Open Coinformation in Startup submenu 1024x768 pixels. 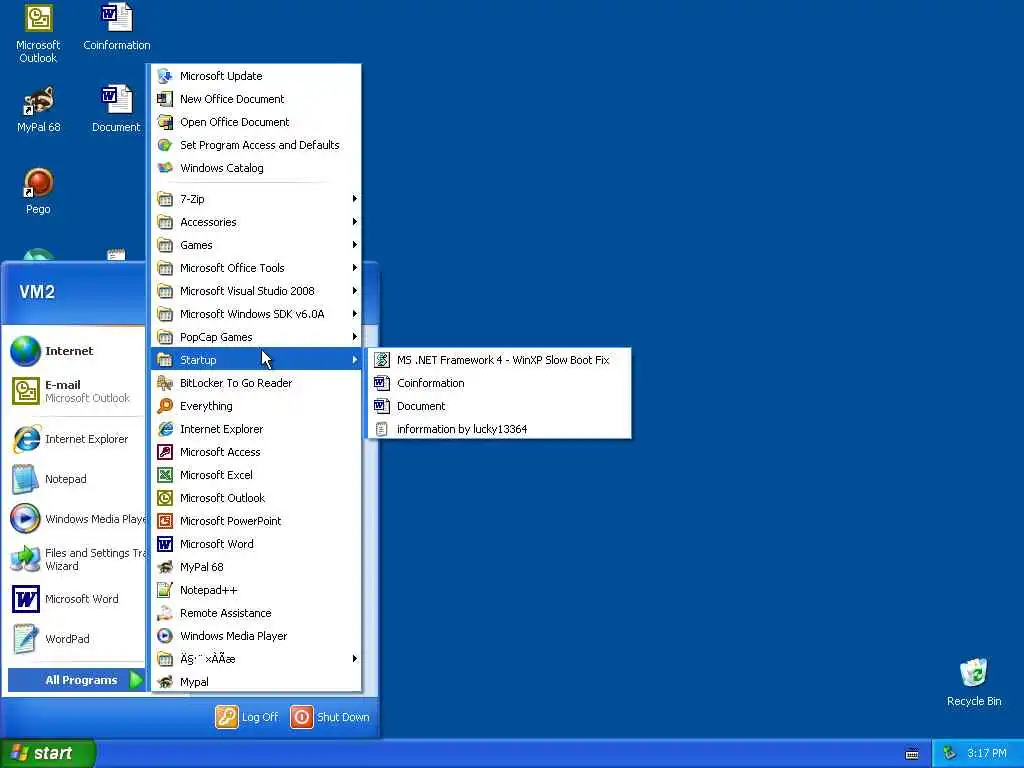click(x=500, y=383)
